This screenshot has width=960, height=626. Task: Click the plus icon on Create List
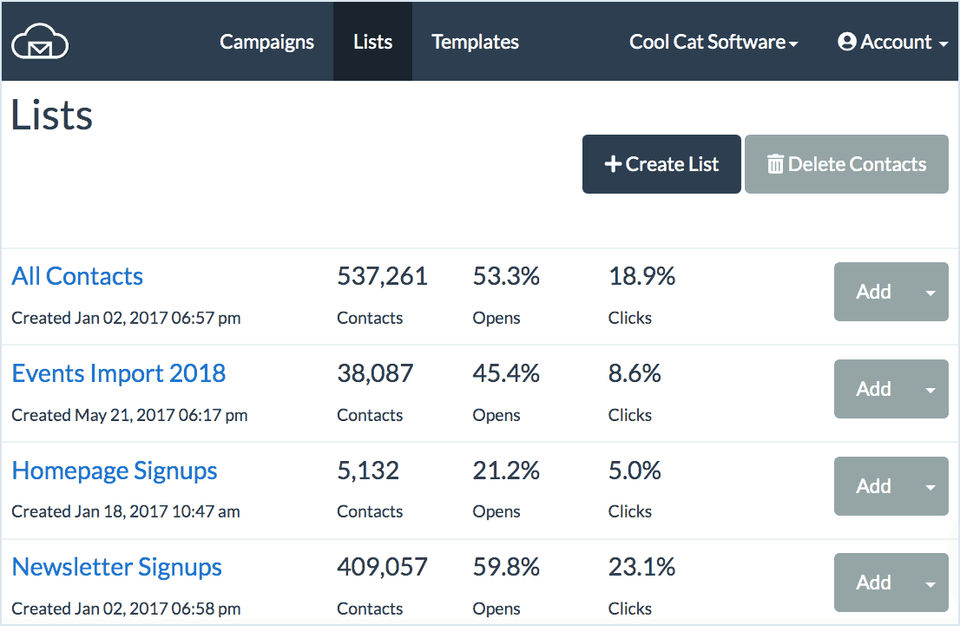(x=613, y=164)
